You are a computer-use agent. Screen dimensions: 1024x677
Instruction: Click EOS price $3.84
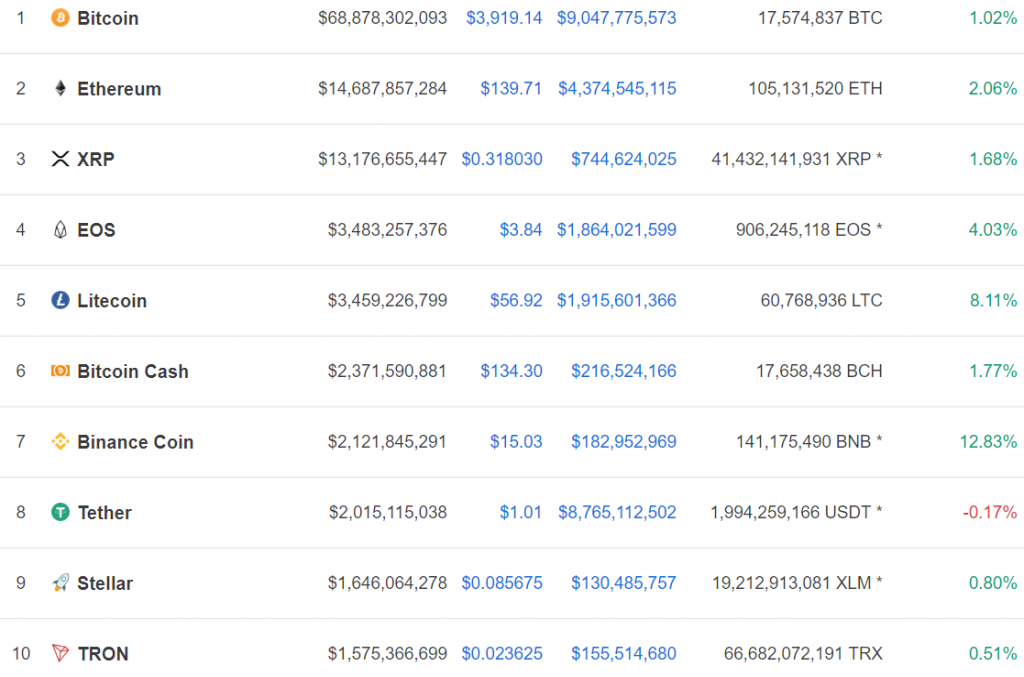click(520, 230)
